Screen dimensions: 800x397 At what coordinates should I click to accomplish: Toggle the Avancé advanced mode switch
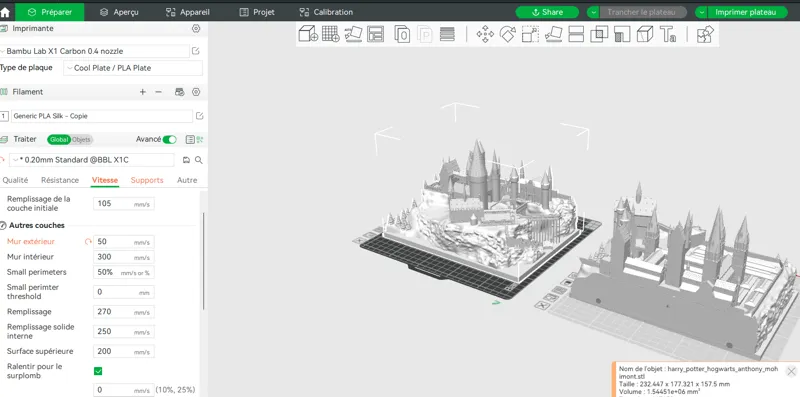(x=170, y=139)
